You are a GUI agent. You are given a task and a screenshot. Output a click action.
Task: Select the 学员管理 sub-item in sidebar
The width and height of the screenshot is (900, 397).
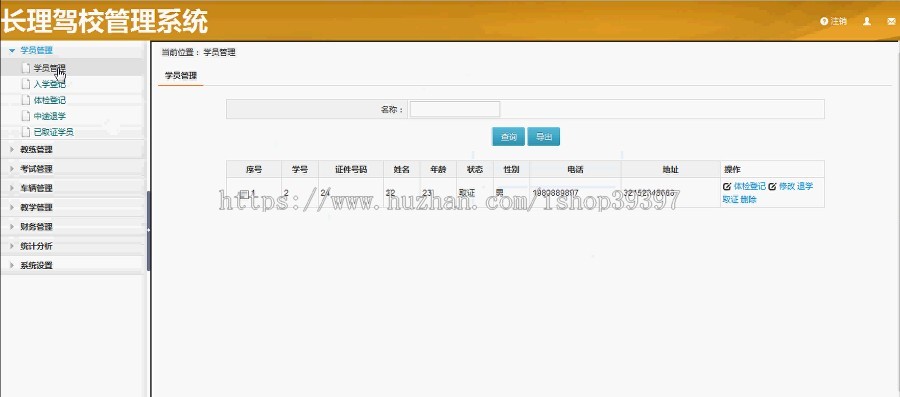pos(49,68)
